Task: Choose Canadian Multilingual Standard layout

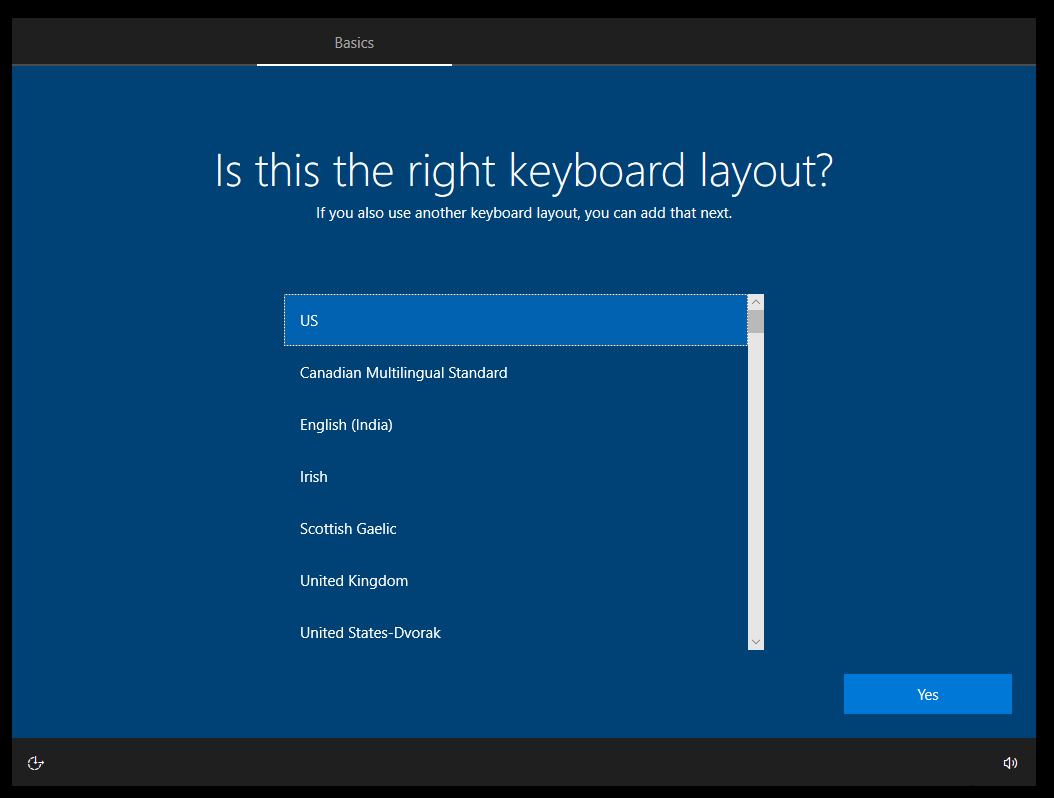Action: click(515, 373)
